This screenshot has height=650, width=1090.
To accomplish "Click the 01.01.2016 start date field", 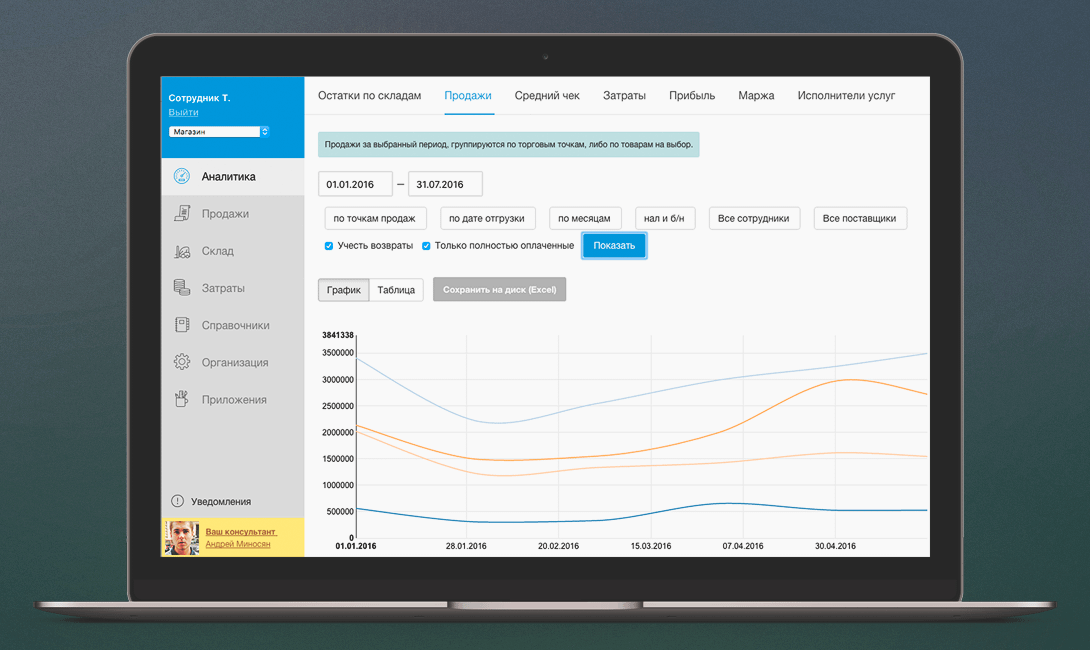I will 355,184.
